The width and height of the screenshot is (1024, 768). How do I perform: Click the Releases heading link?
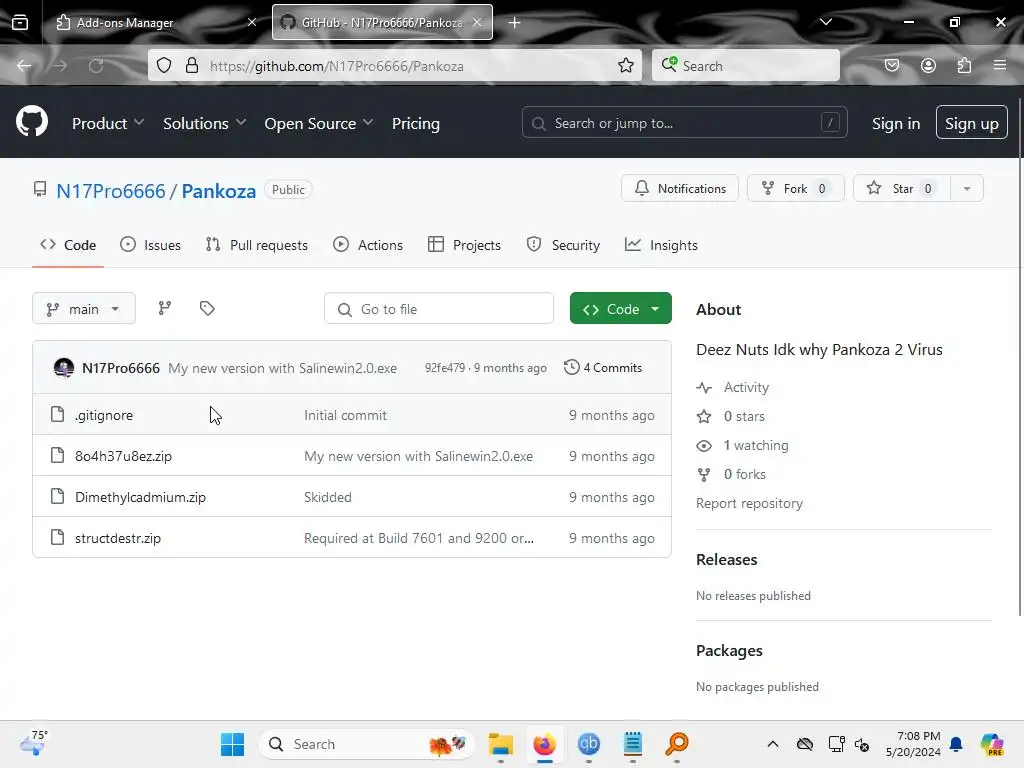tap(726, 560)
